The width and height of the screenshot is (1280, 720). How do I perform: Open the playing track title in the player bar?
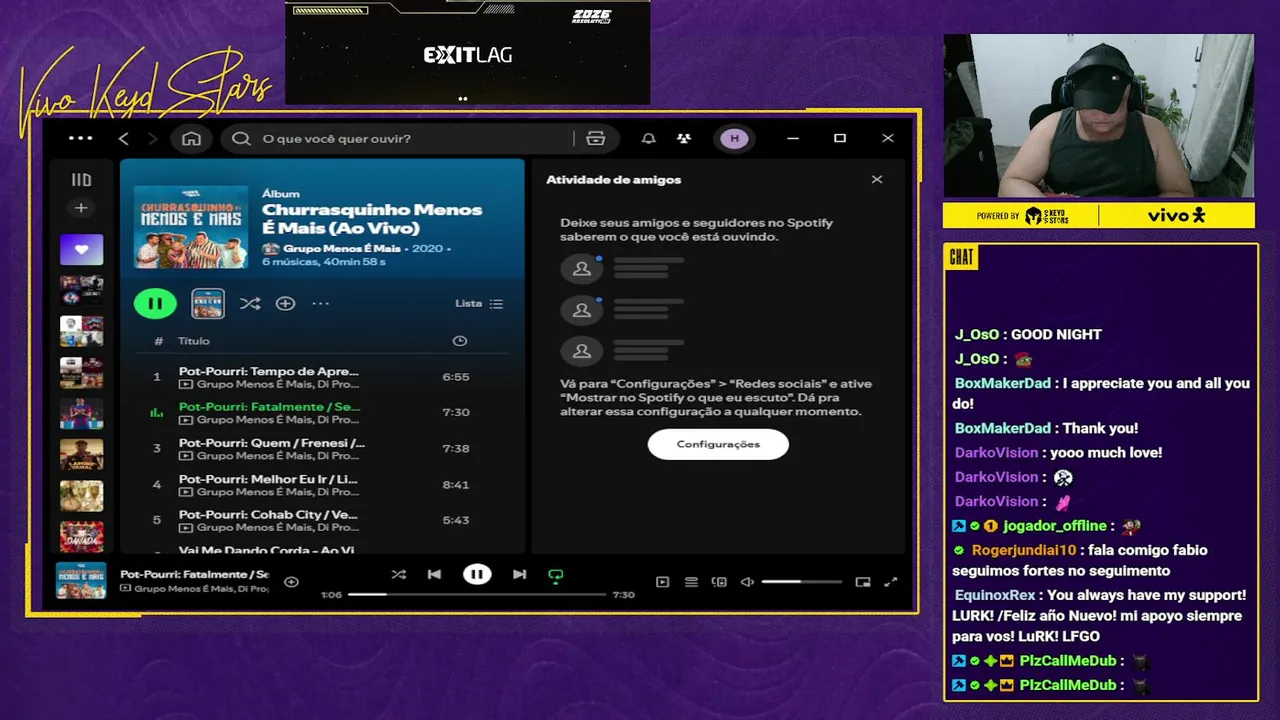click(194, 575)
